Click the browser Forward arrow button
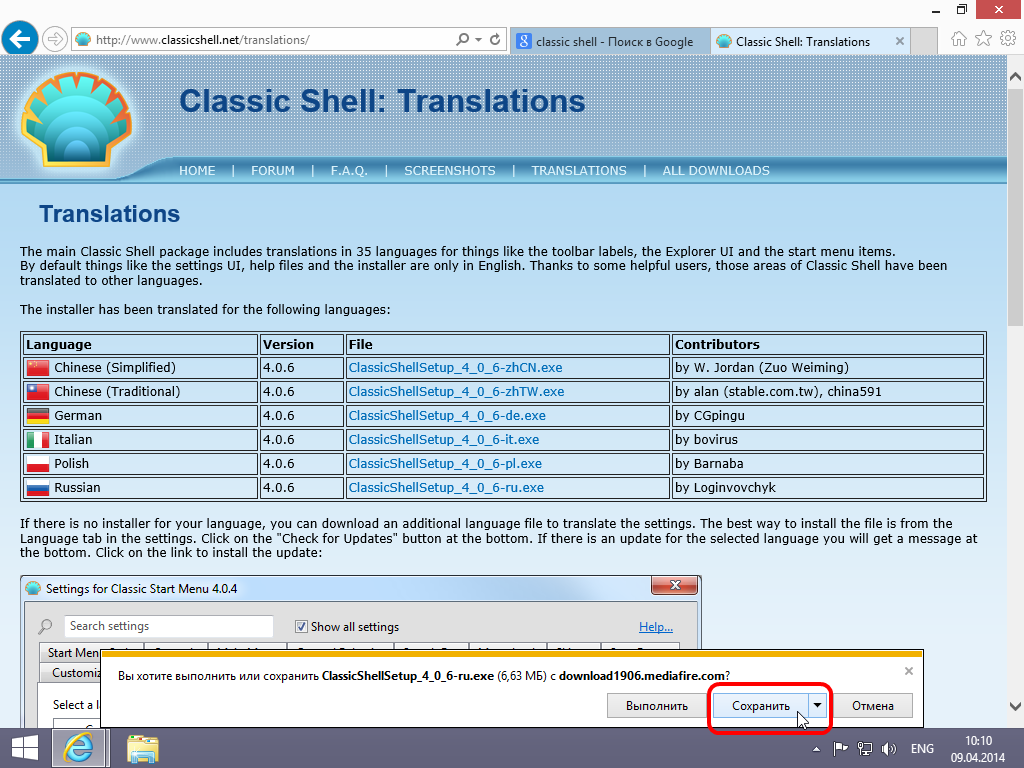Screen dimensions: 1024x768 pyautogui.click(x=55, y=39)
